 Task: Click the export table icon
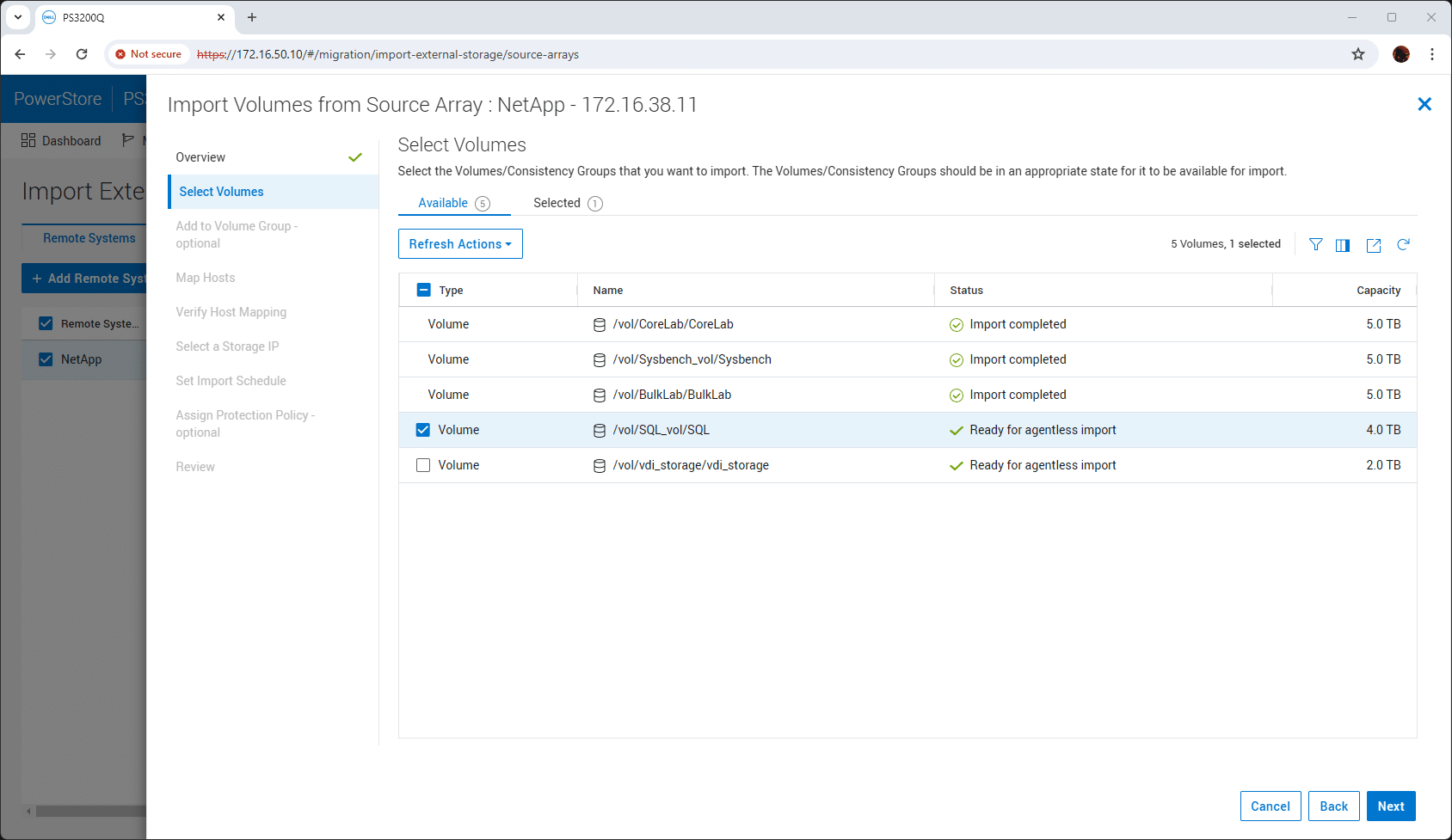(1374, 245)
